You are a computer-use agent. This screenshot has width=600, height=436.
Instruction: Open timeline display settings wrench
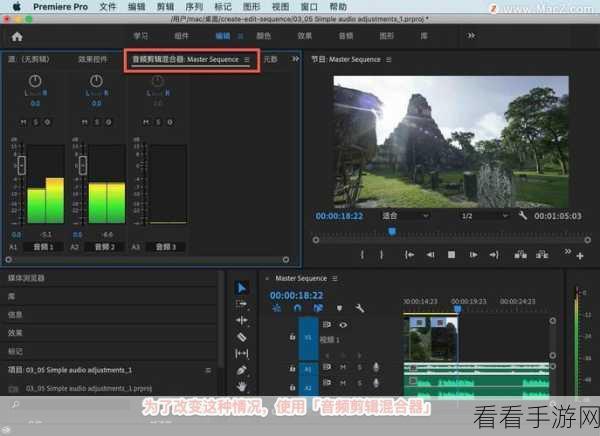click(360, 308)
